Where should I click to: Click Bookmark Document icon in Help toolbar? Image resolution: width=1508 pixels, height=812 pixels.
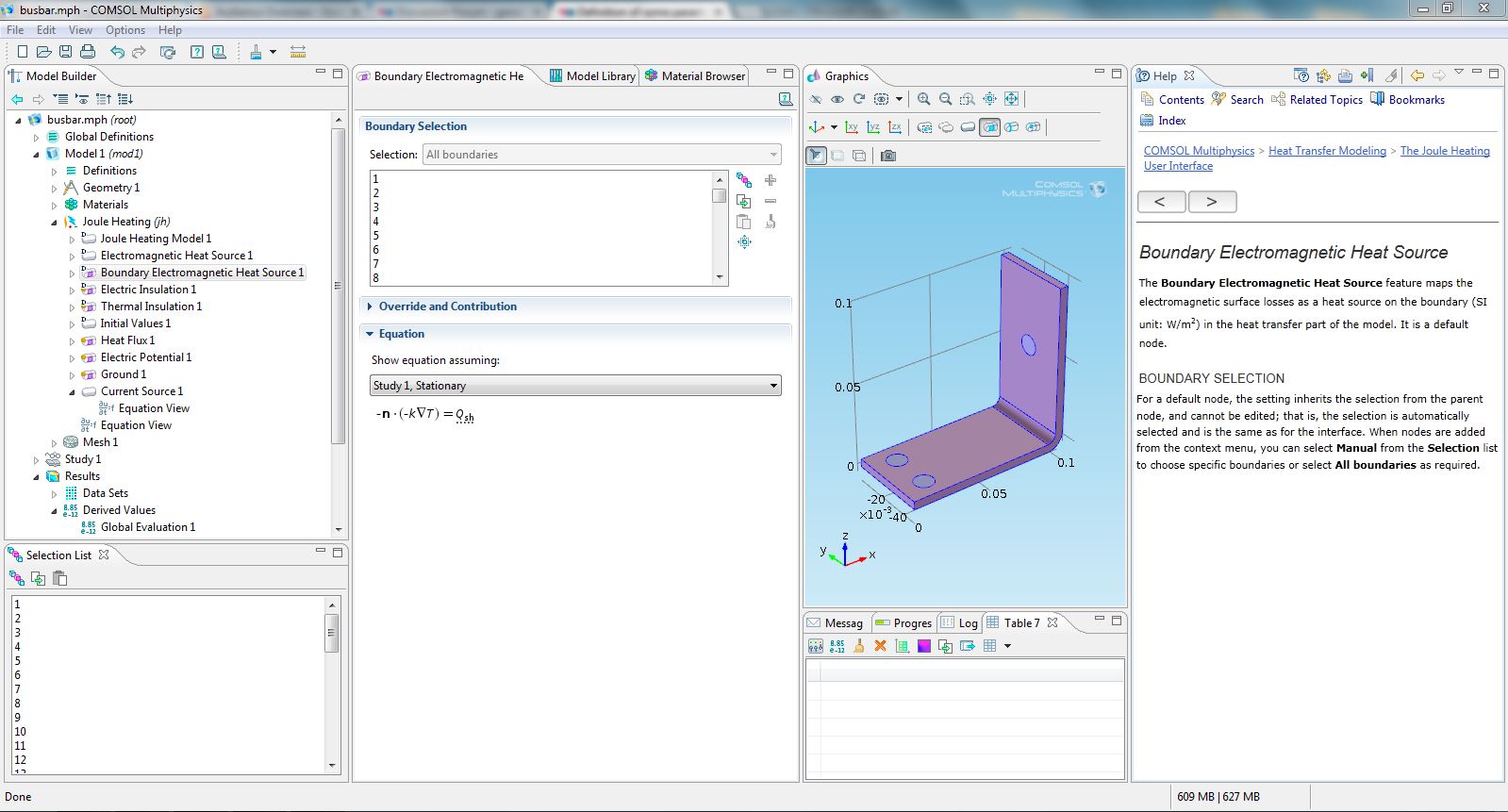[1367, 75]
